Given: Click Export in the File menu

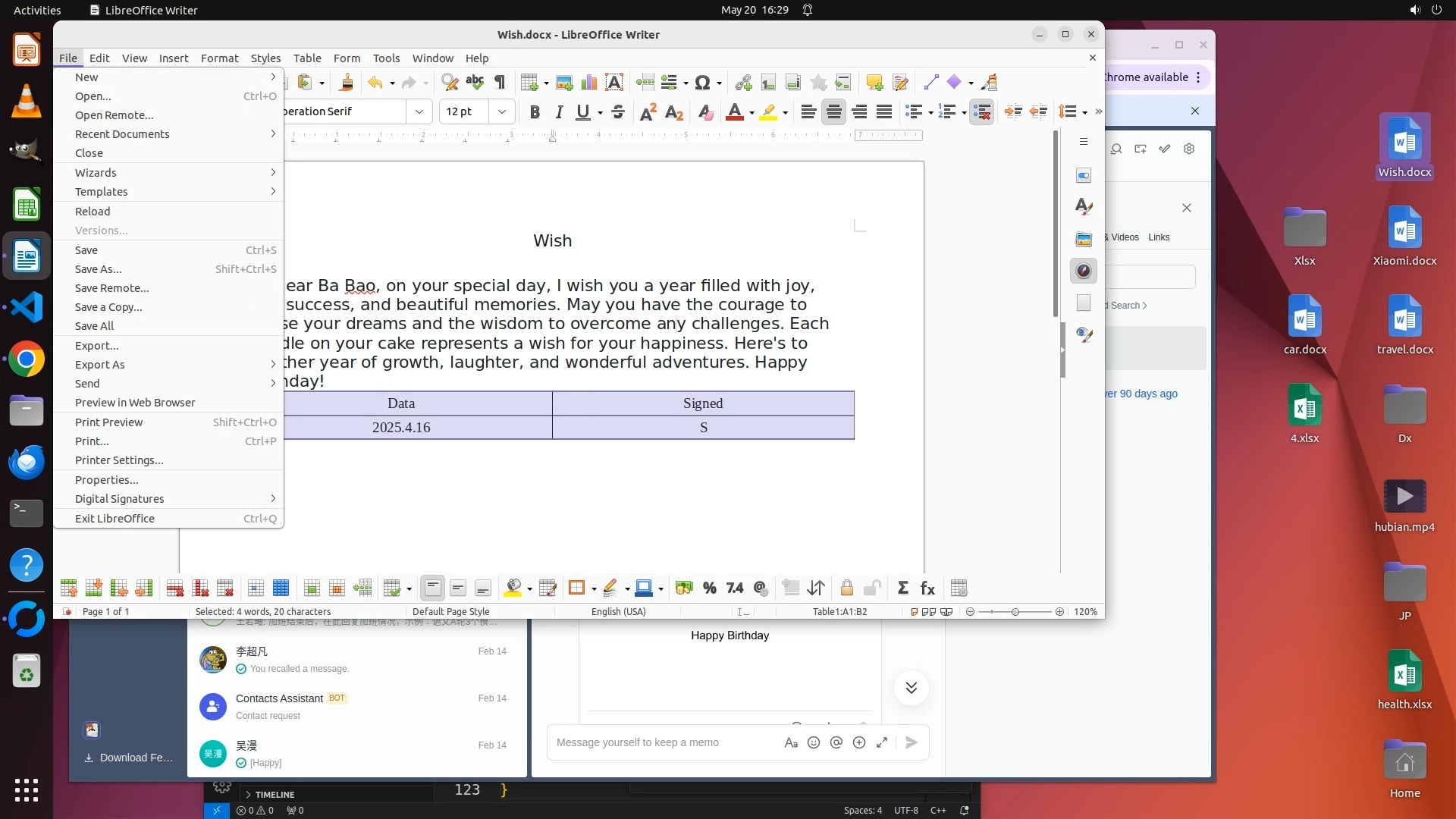Looking at the screenshot, I should point(96,346).
